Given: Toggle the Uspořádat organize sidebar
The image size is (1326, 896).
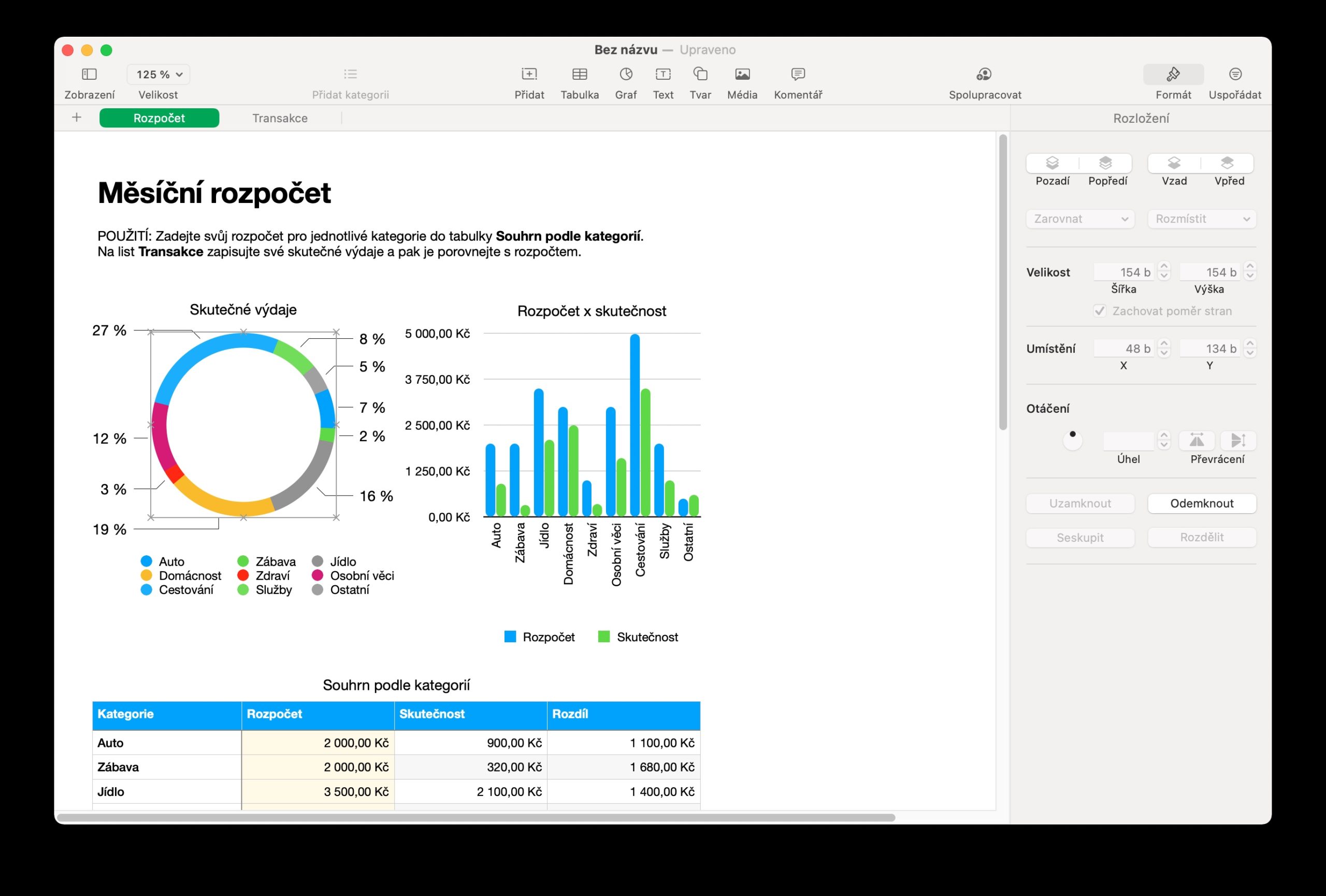Looking at the screenshot, I should click(x=1235, y=74).
